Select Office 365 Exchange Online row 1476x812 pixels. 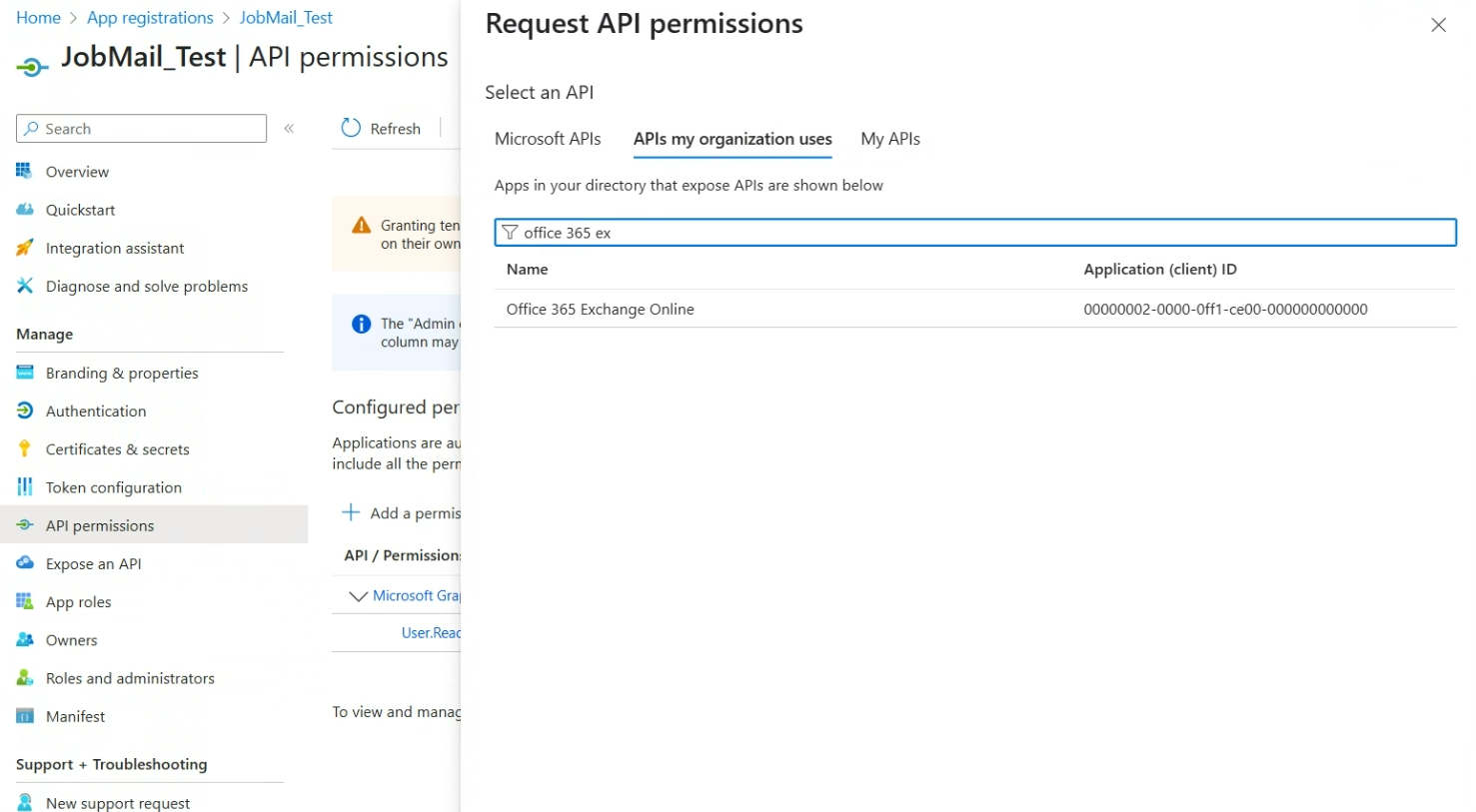coord(975,309)
